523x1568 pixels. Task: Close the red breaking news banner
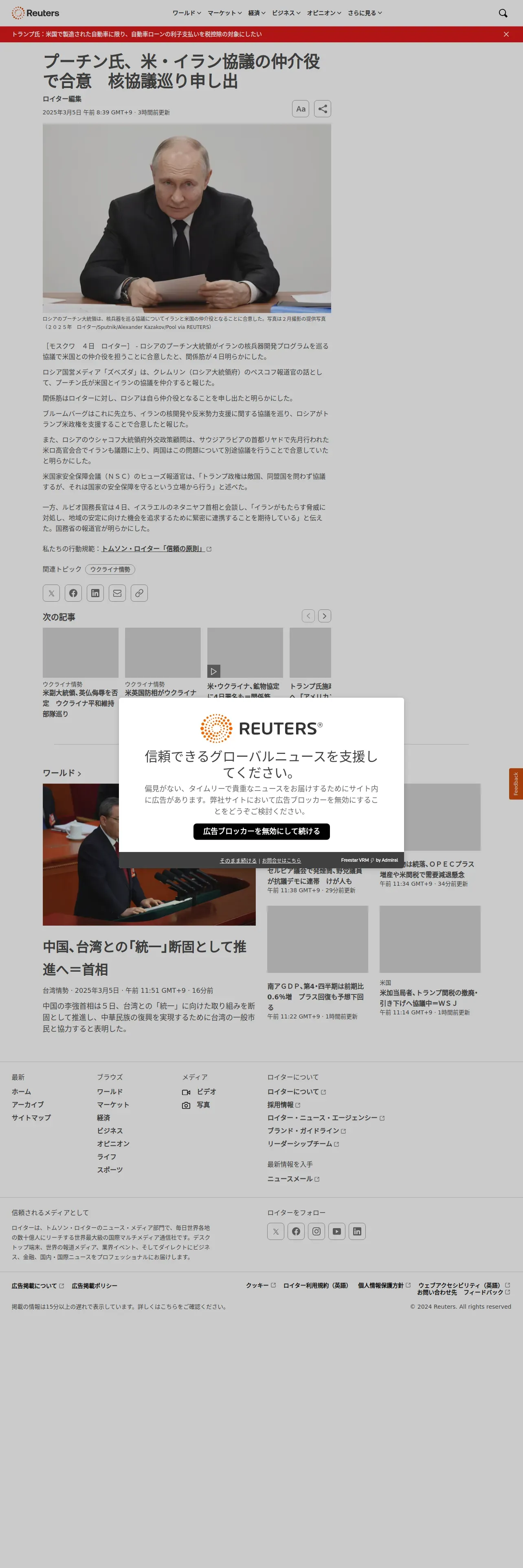pyautogui.click(x=506, y=34)
